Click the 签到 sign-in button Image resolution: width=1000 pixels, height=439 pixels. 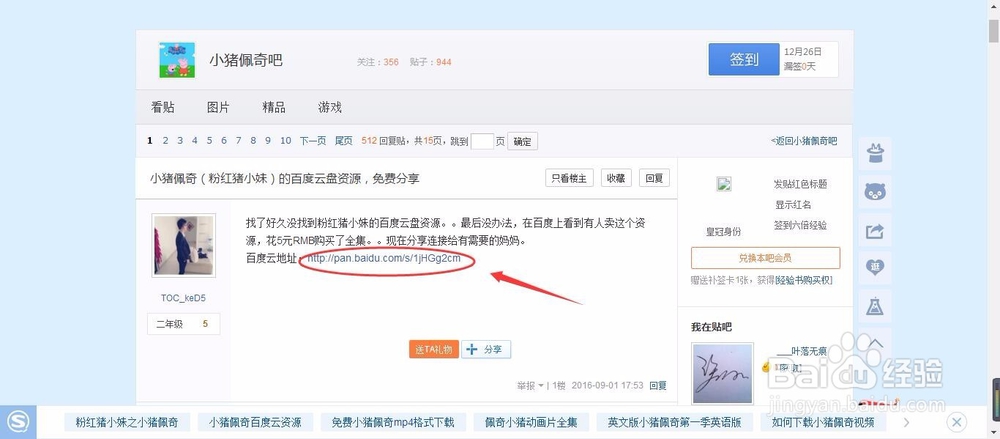[744, 59]
